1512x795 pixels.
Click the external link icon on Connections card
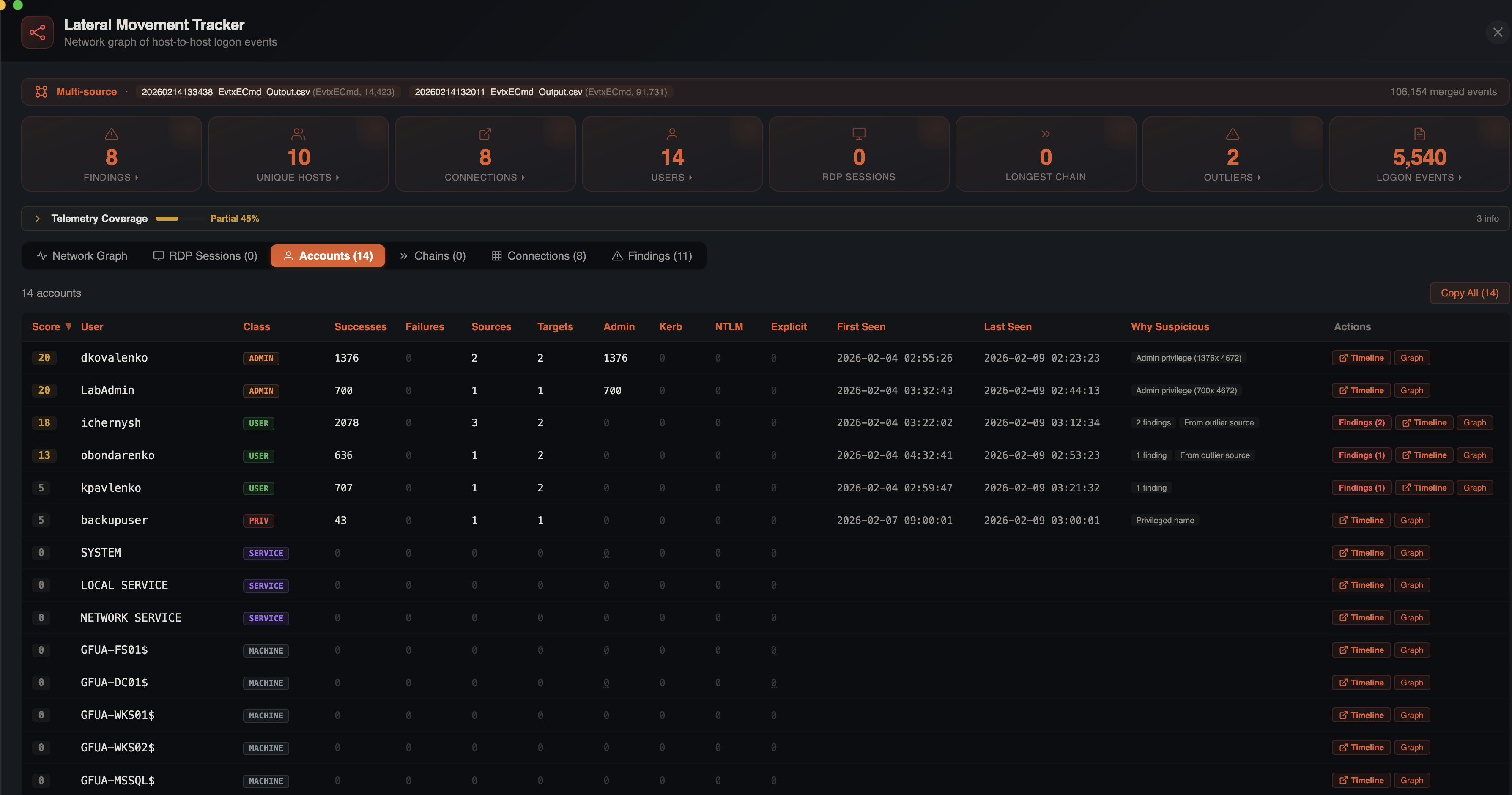[485, 134]
